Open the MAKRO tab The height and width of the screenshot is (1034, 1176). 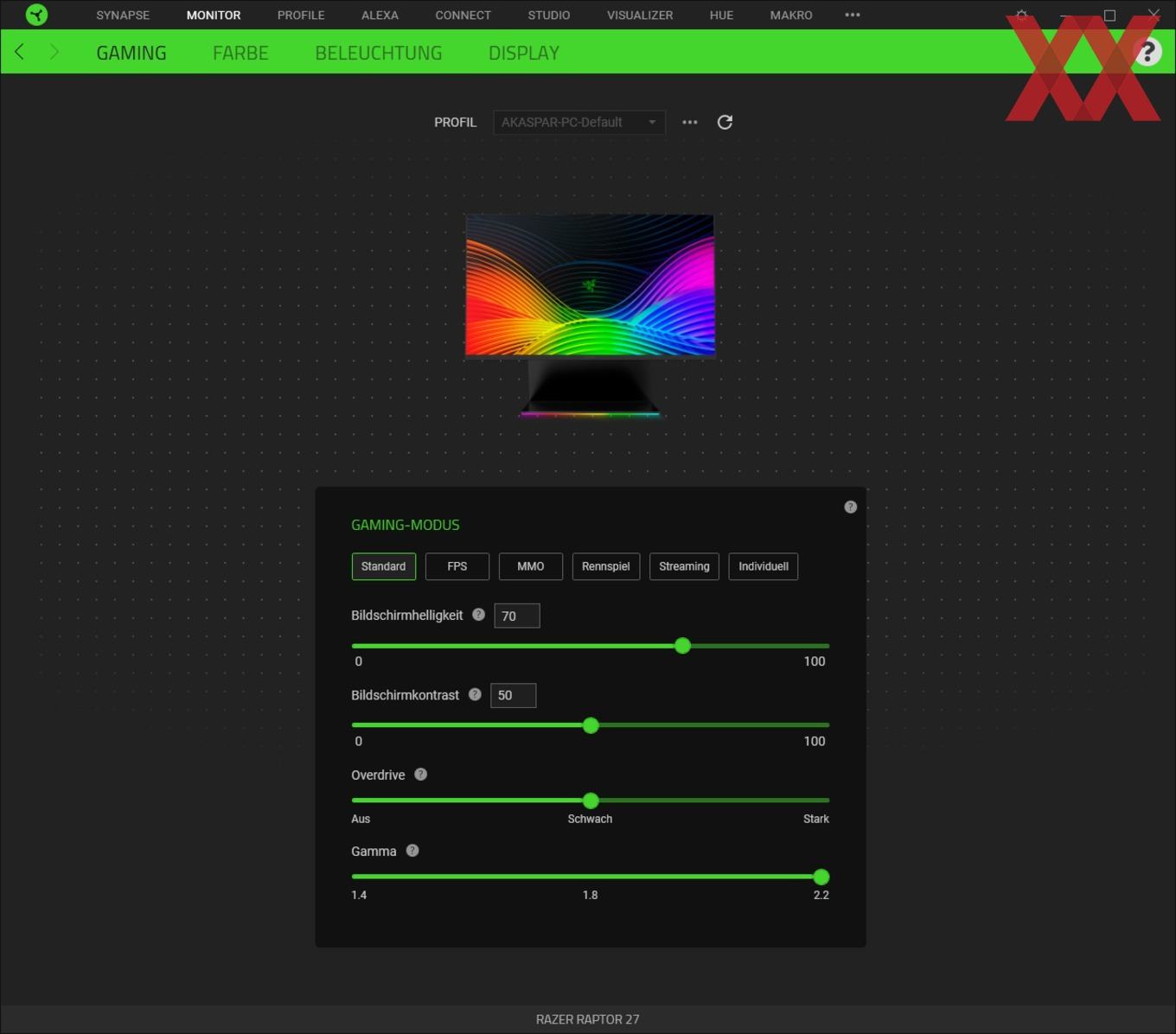pos(791,15)
